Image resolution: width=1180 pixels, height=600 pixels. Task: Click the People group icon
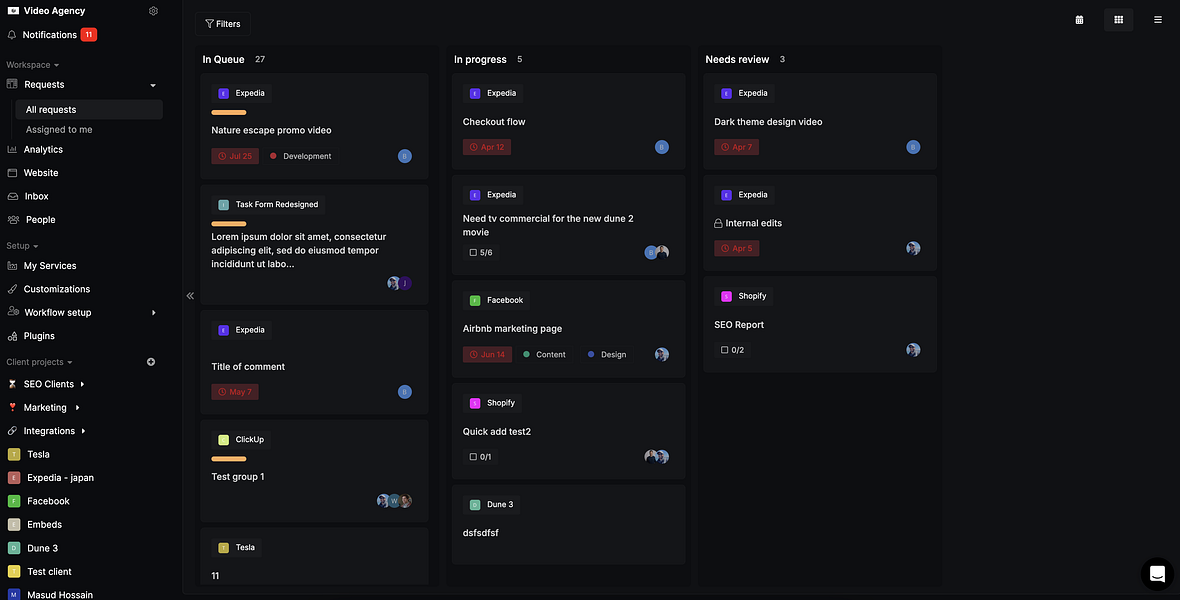pos(13,220)
